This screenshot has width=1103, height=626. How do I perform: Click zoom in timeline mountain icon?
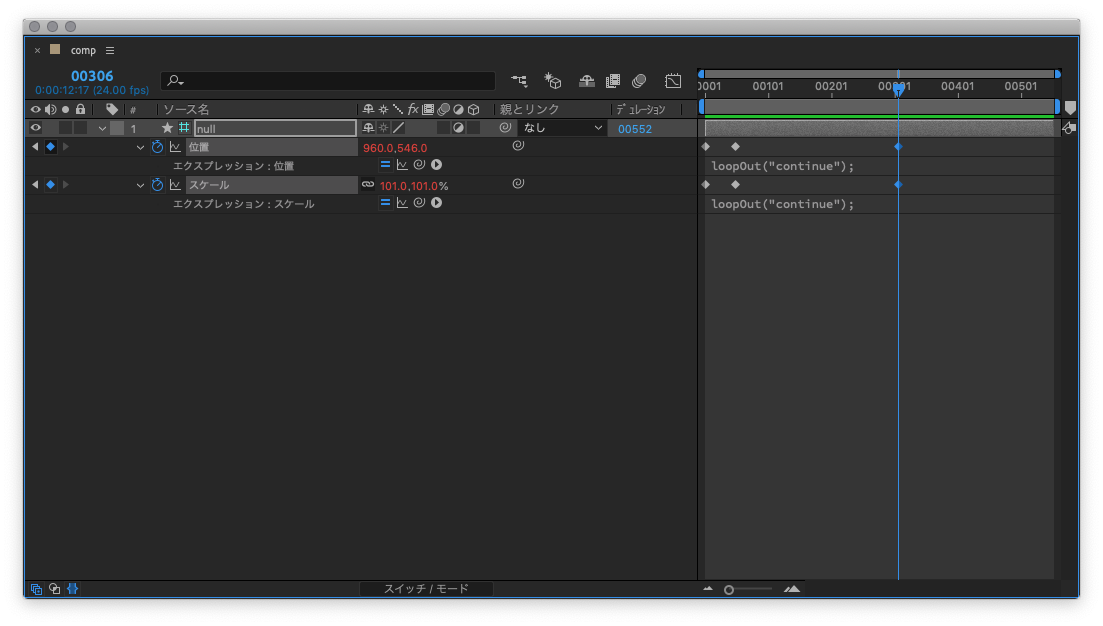[x=792, y=589]
